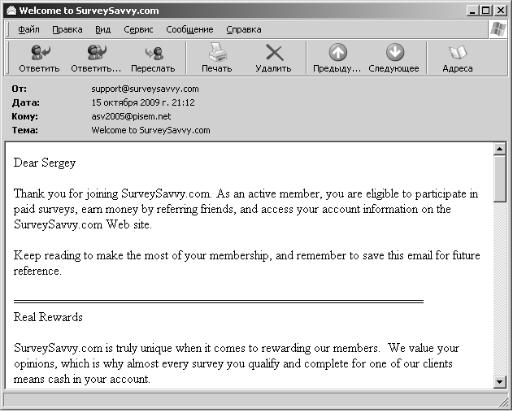The width and height of the screenshot is (512, 411).
Task: Go to next message with Следующее icon
Action: tap(395, 52)
